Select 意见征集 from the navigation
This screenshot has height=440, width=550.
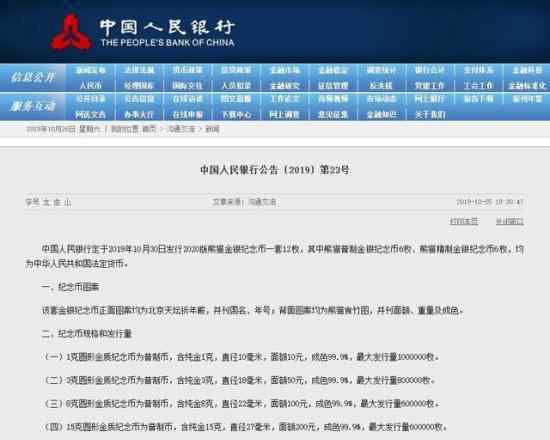click(x=333, y=114)
